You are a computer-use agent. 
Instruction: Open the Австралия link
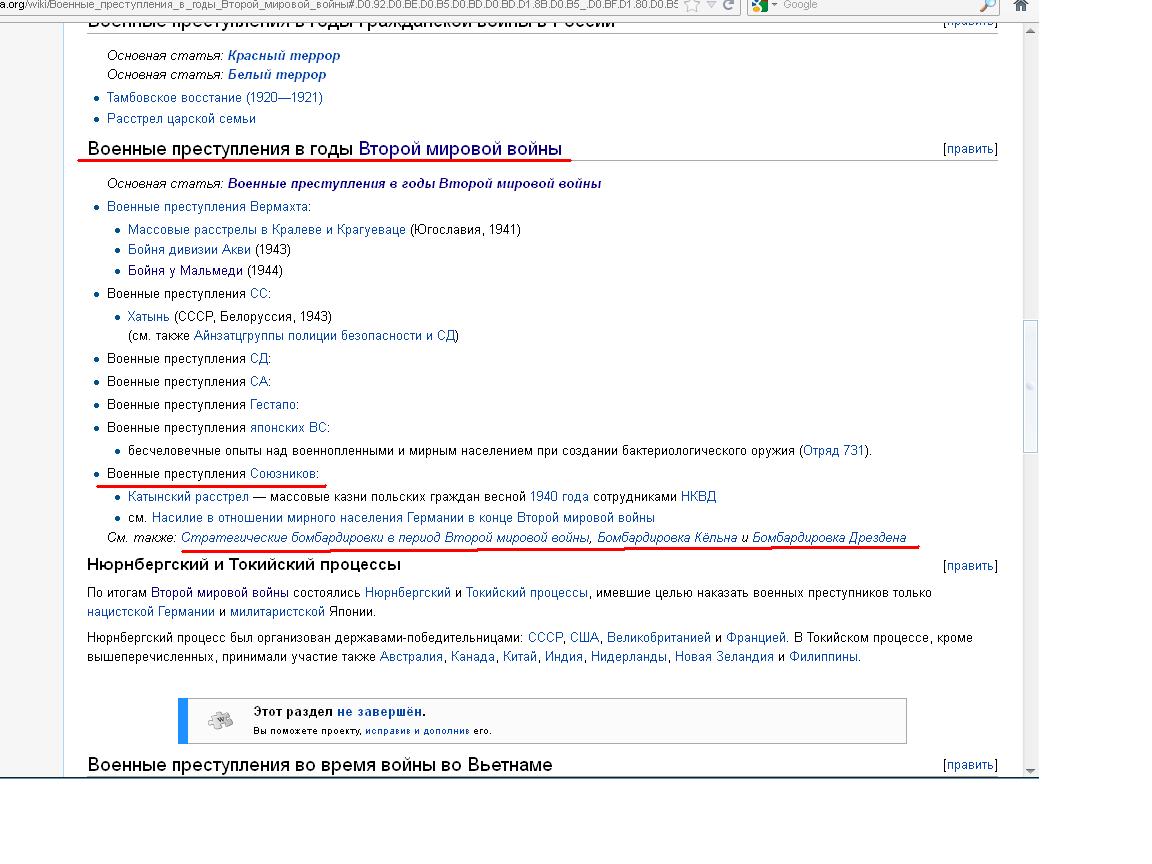tap(411, 656)
